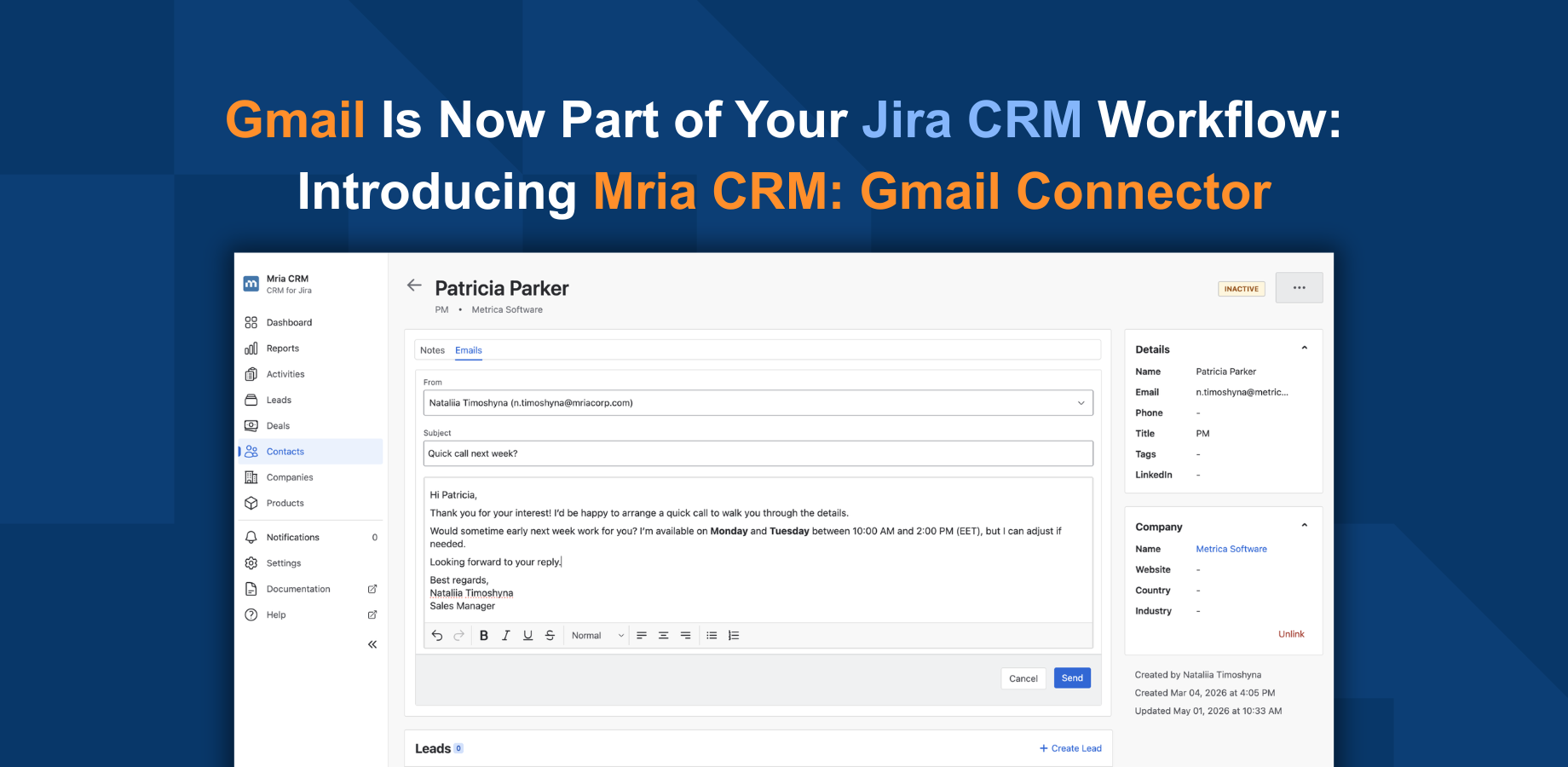The width and height of the screenshot is (1568, 767).
Task: Toggle underline formatting
Action: click(528, 636)
